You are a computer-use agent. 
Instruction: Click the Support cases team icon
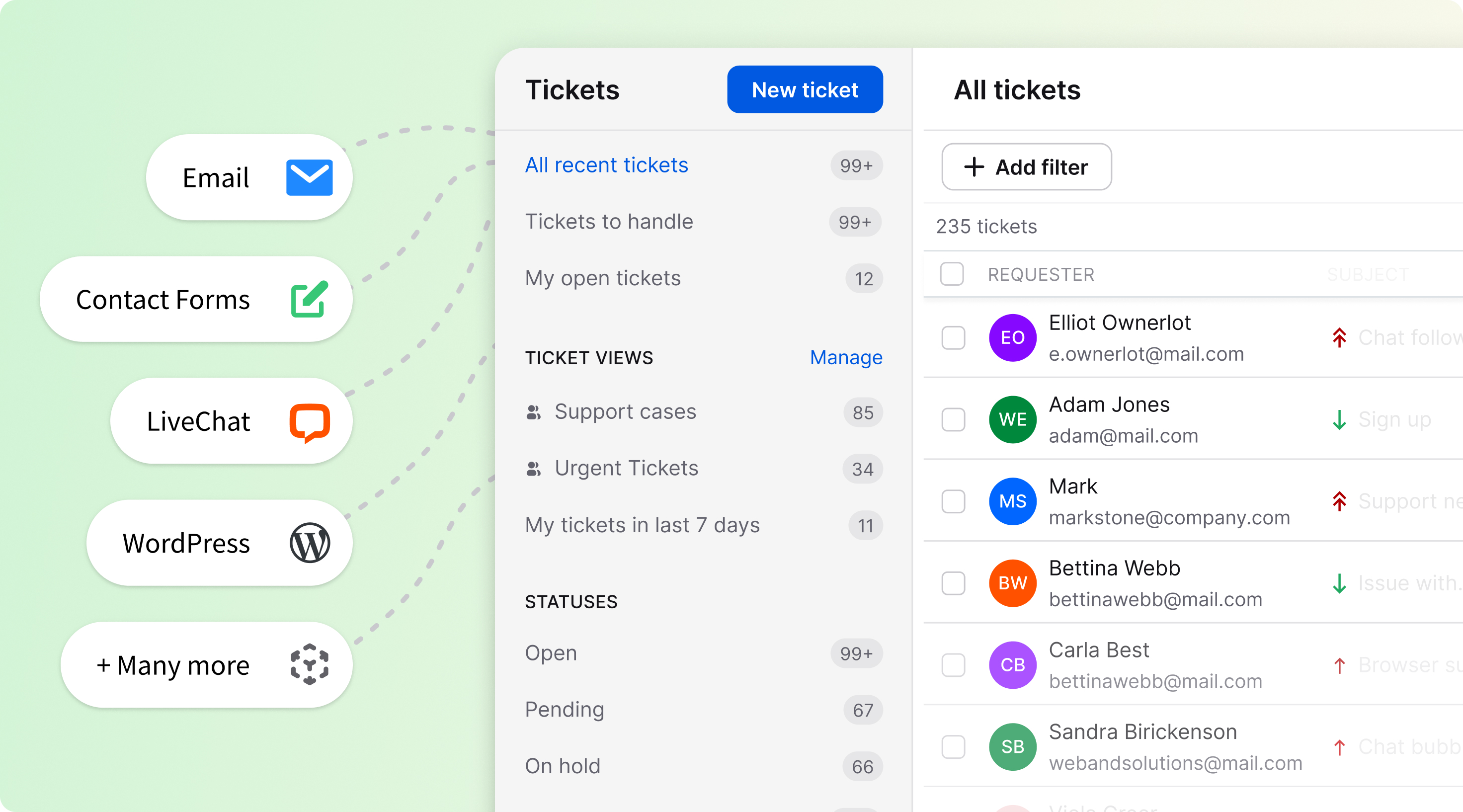click(533, 412)
